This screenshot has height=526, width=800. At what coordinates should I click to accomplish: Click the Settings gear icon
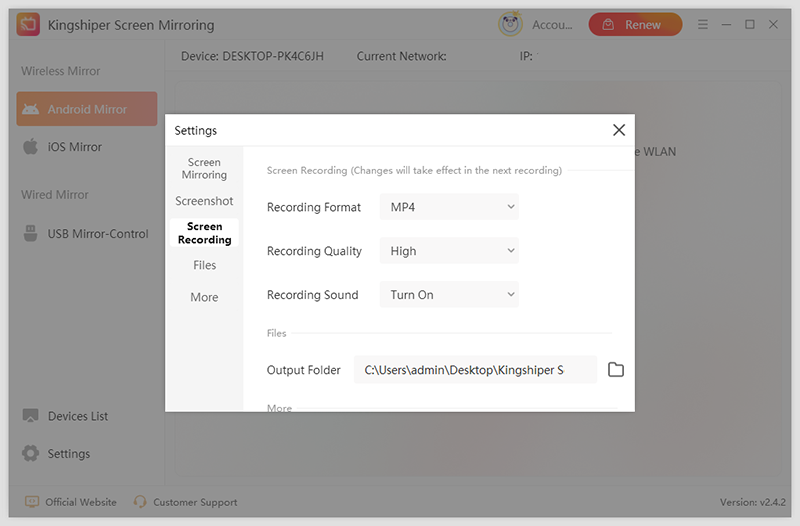[x=31, y=453]
